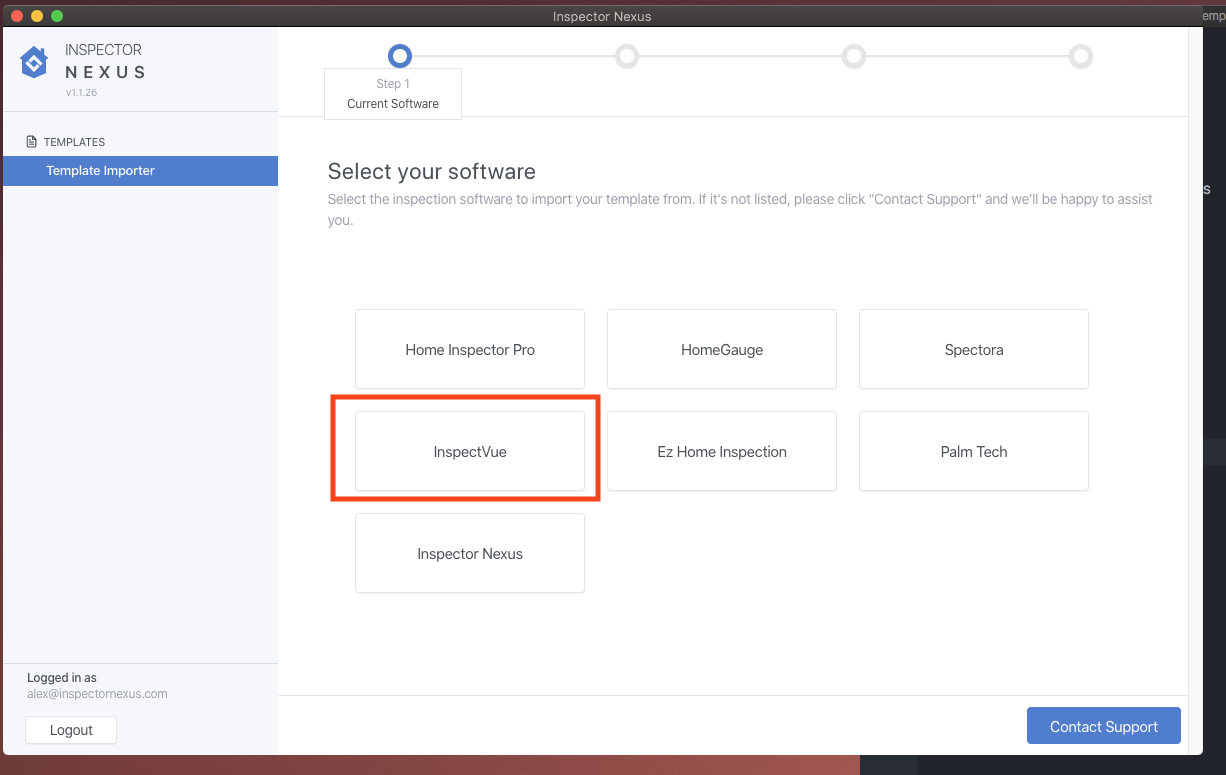Click the fourth step circle in progress bar

click(x=1081, y=56)
